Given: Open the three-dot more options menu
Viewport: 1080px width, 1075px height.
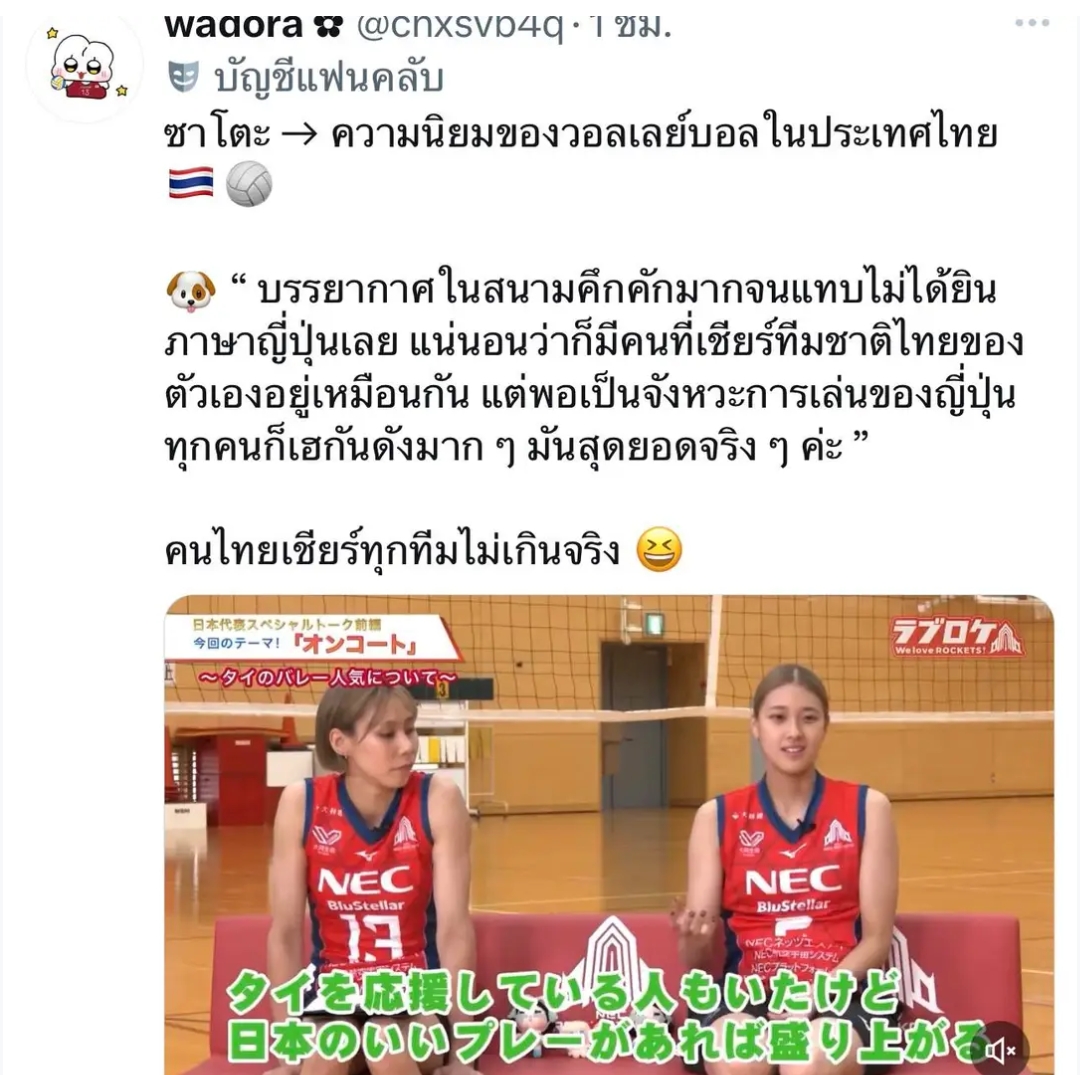Looking at the screenshot, I should pos(1032,23).
